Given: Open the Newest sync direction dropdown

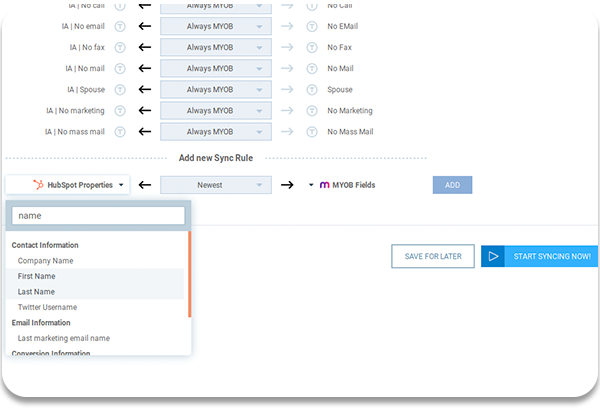Looking at the screenshot, I should click(x=216, y=185).
